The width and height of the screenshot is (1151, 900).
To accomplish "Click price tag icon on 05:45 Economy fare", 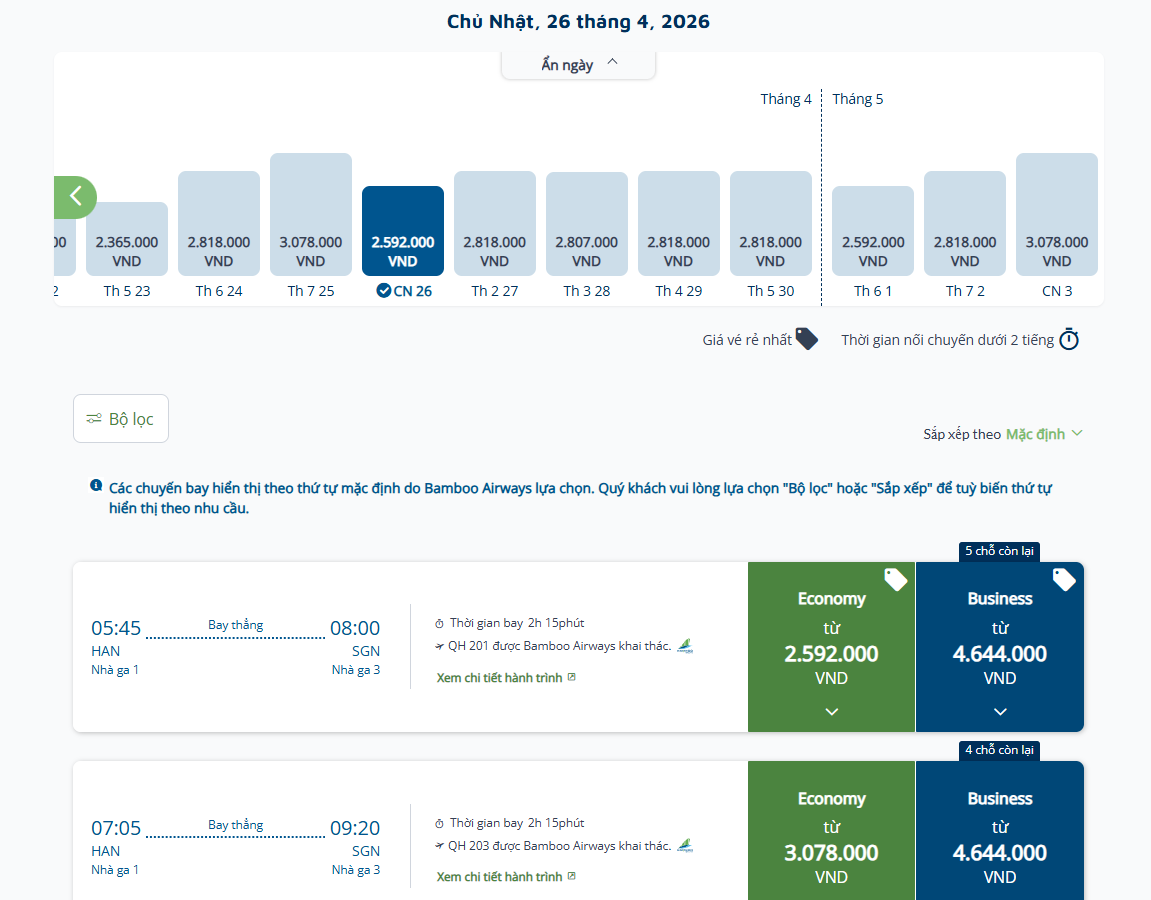I will point(895,579).
